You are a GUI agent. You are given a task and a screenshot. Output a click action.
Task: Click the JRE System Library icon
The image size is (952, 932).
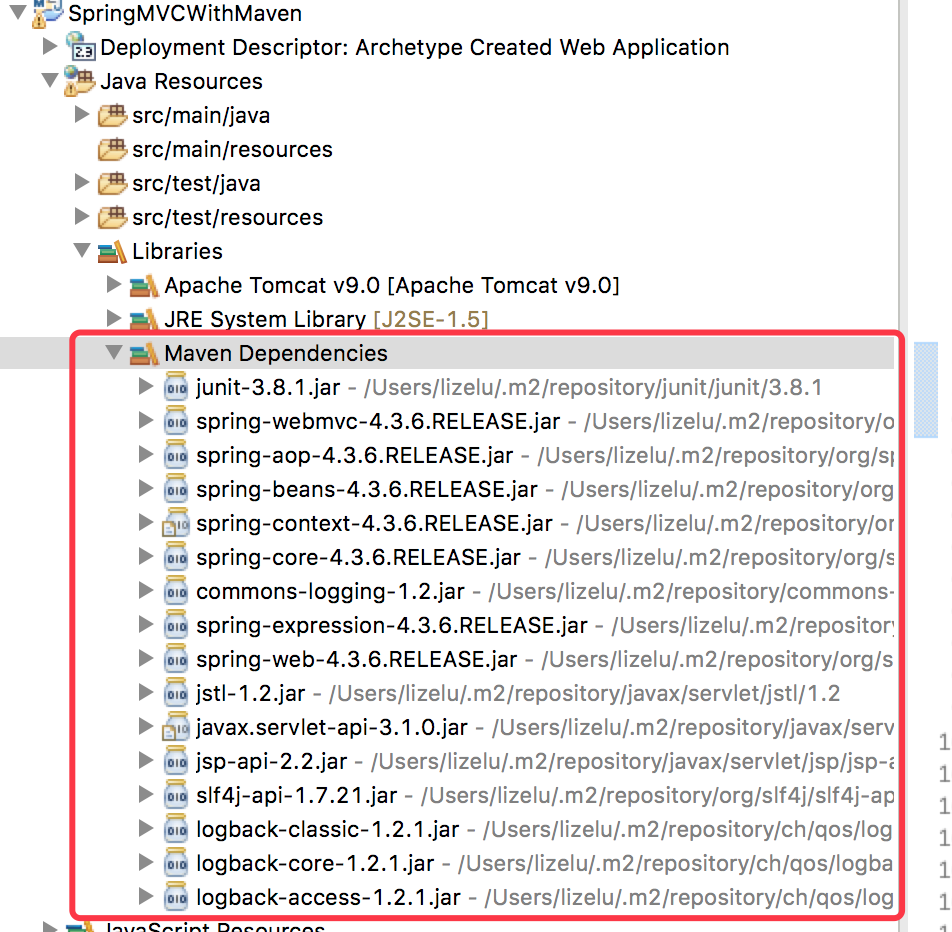coord(144,319)
